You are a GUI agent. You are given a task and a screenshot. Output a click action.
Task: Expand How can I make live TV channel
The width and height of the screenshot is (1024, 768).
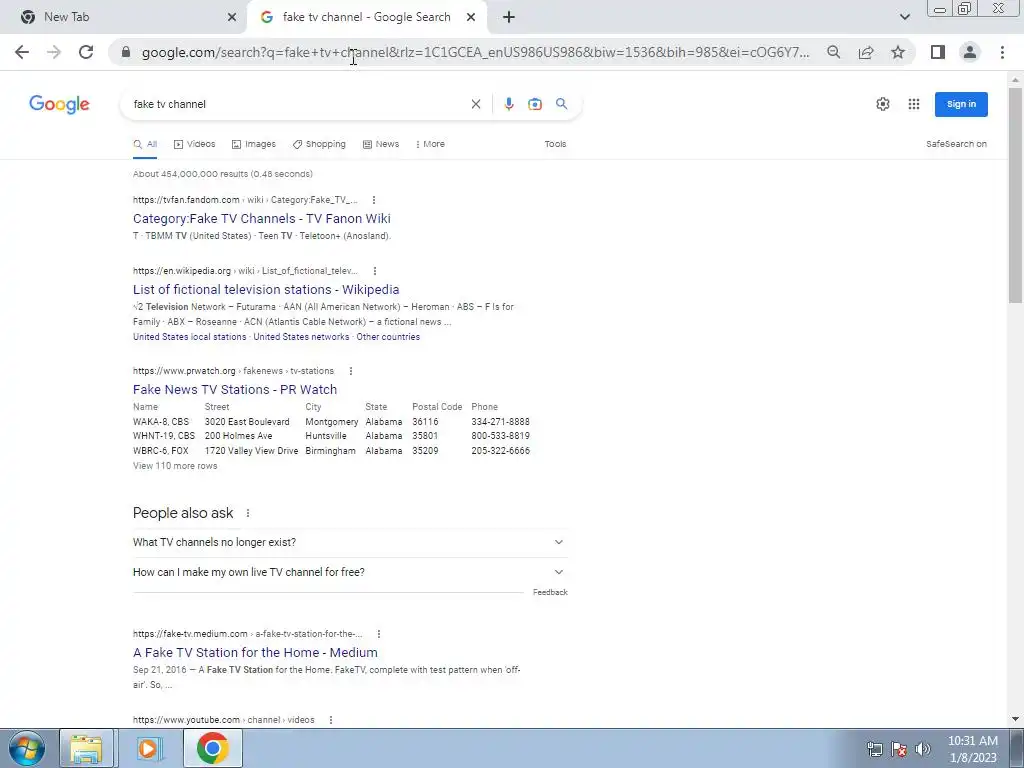click(350, 572)
